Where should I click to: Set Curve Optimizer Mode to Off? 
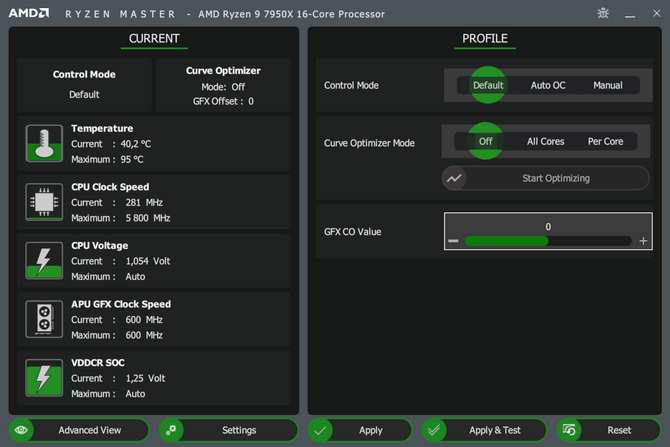click(x=485, y=141)
